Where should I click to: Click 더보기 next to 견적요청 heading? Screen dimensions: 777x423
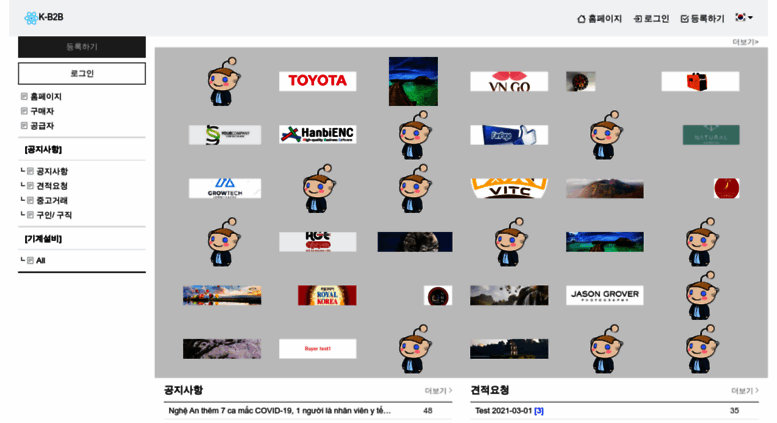745,391
